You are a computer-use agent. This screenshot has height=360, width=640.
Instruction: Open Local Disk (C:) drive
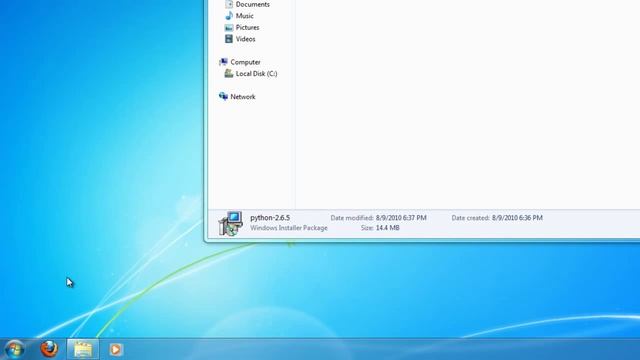click(x=251, y=73)
